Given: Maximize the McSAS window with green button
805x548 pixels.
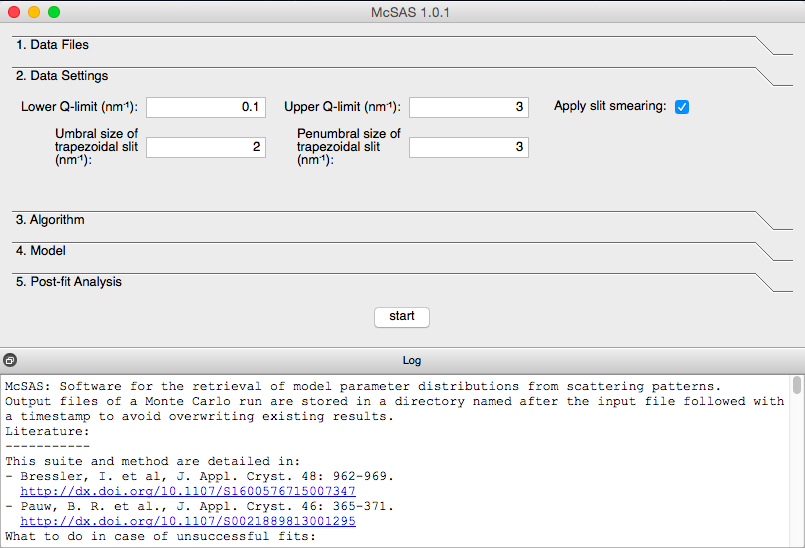Looking at the screenshot, I should click(x=54, y=12).
